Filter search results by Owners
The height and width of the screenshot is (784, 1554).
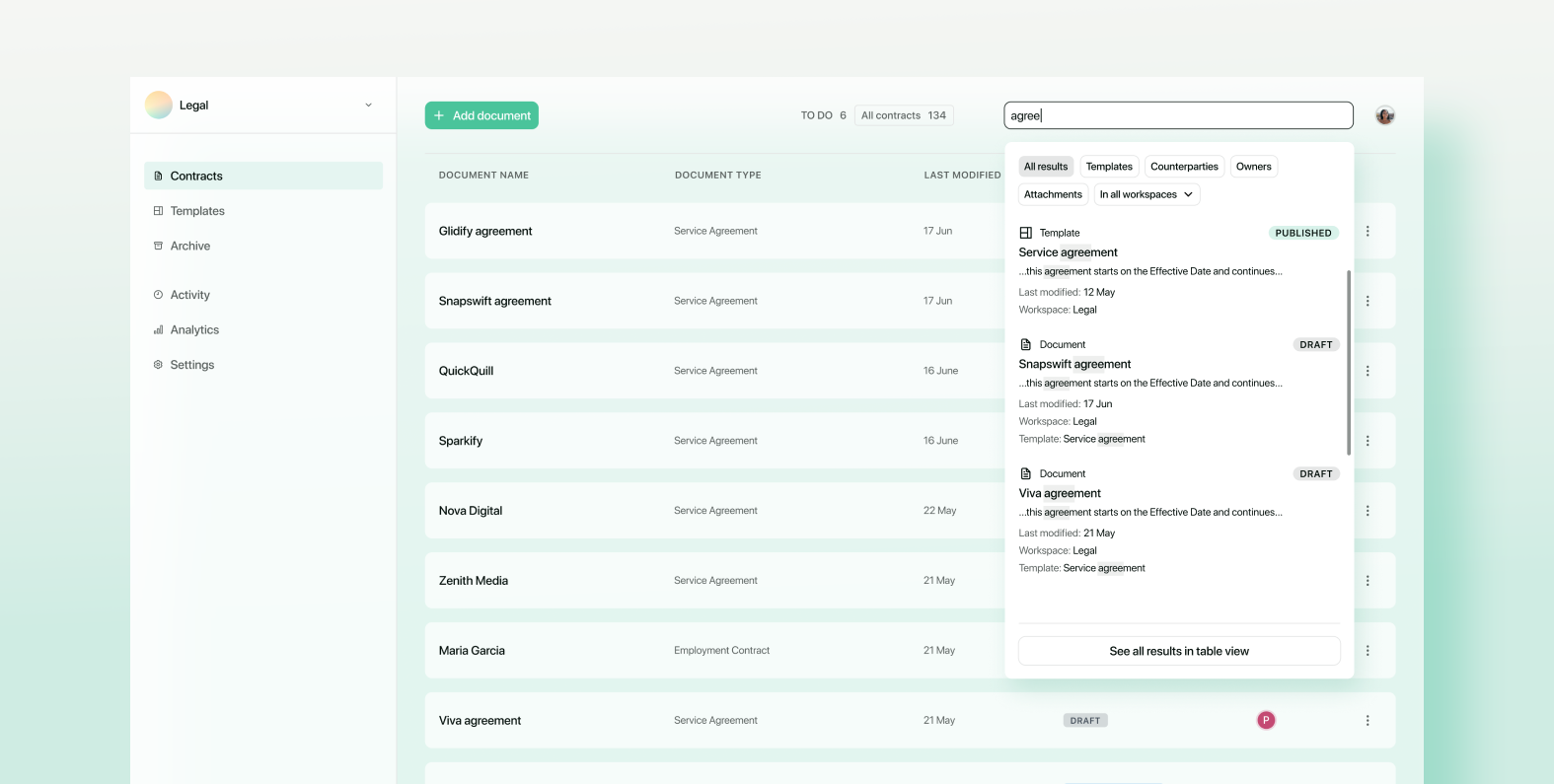(1254, 167)
